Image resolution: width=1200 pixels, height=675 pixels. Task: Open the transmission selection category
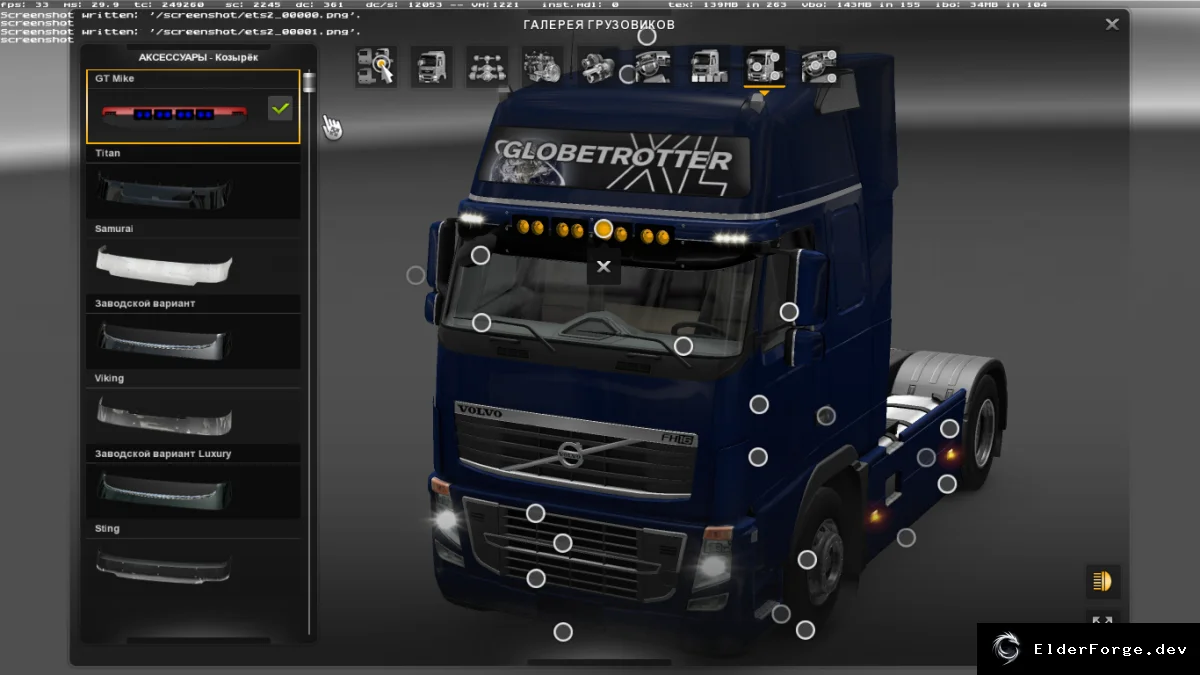[x=598, y=67]
